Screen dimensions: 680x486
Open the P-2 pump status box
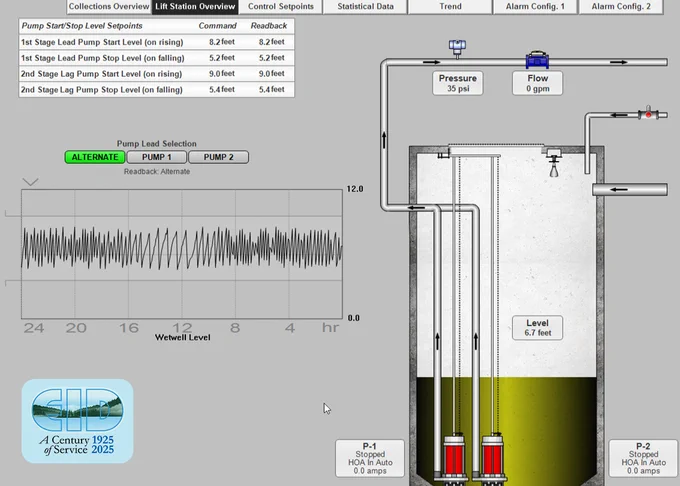click(643, 458)
